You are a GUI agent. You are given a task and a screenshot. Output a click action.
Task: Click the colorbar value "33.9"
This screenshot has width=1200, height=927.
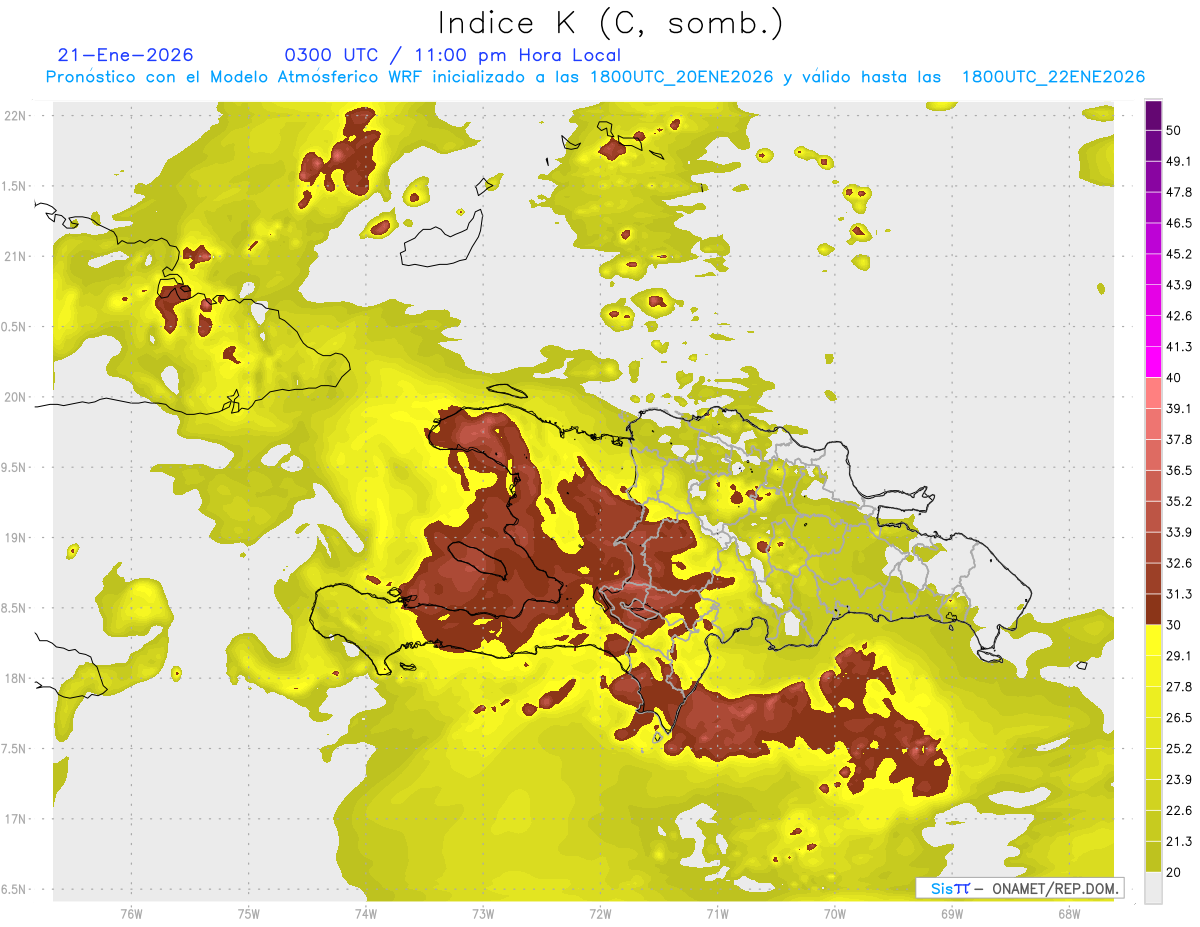click(x=1180, y=532)
